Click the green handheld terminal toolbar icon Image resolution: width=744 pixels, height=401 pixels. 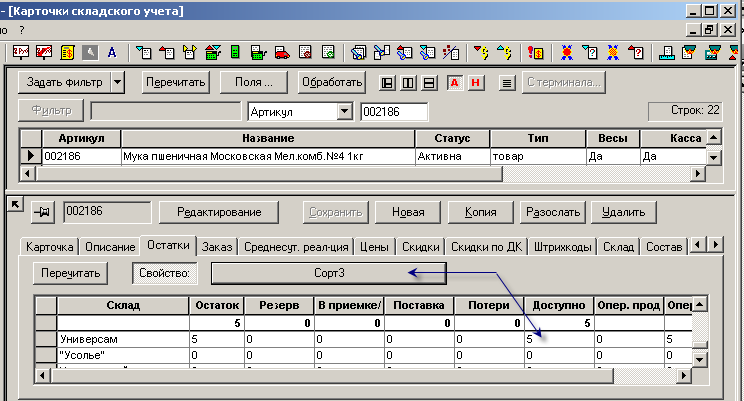(235, 52)
